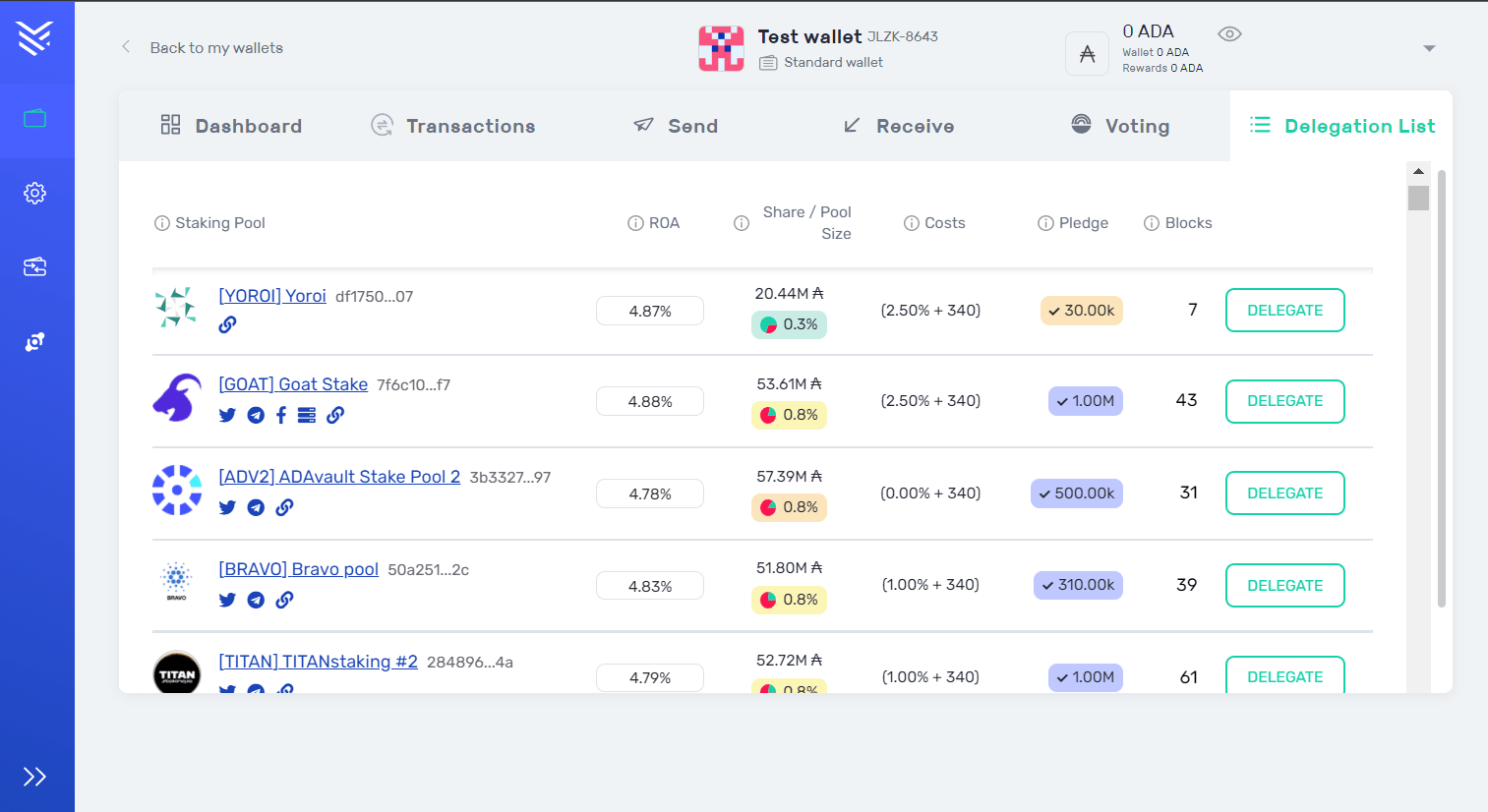Toggle balance visibility with the eye icon

click(1229, 32)
